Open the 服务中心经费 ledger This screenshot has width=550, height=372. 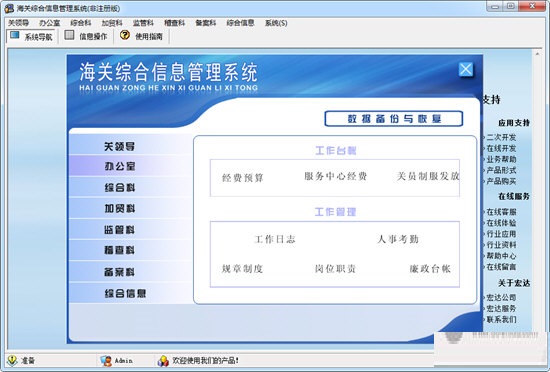tap(336, 176)
